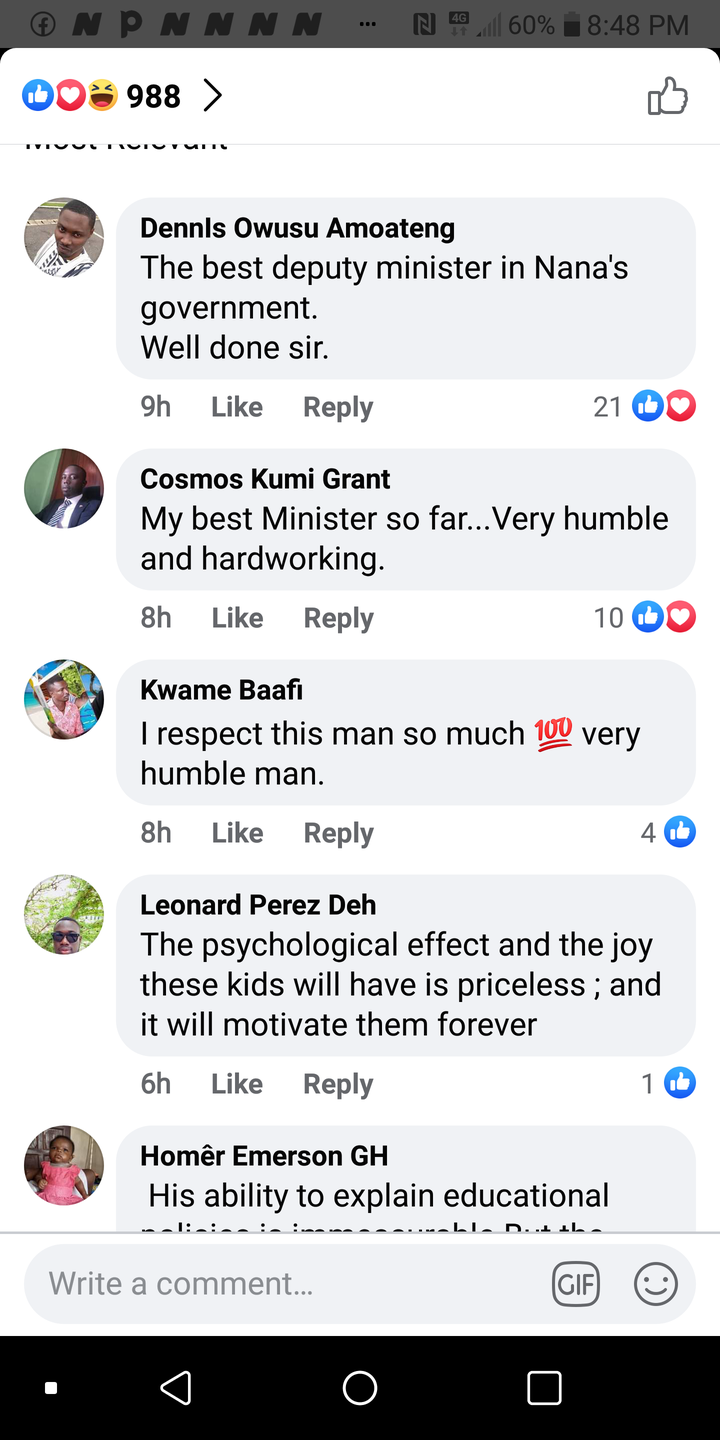
Task: Open the emoji smiley picker
Action: (656, 1284)
